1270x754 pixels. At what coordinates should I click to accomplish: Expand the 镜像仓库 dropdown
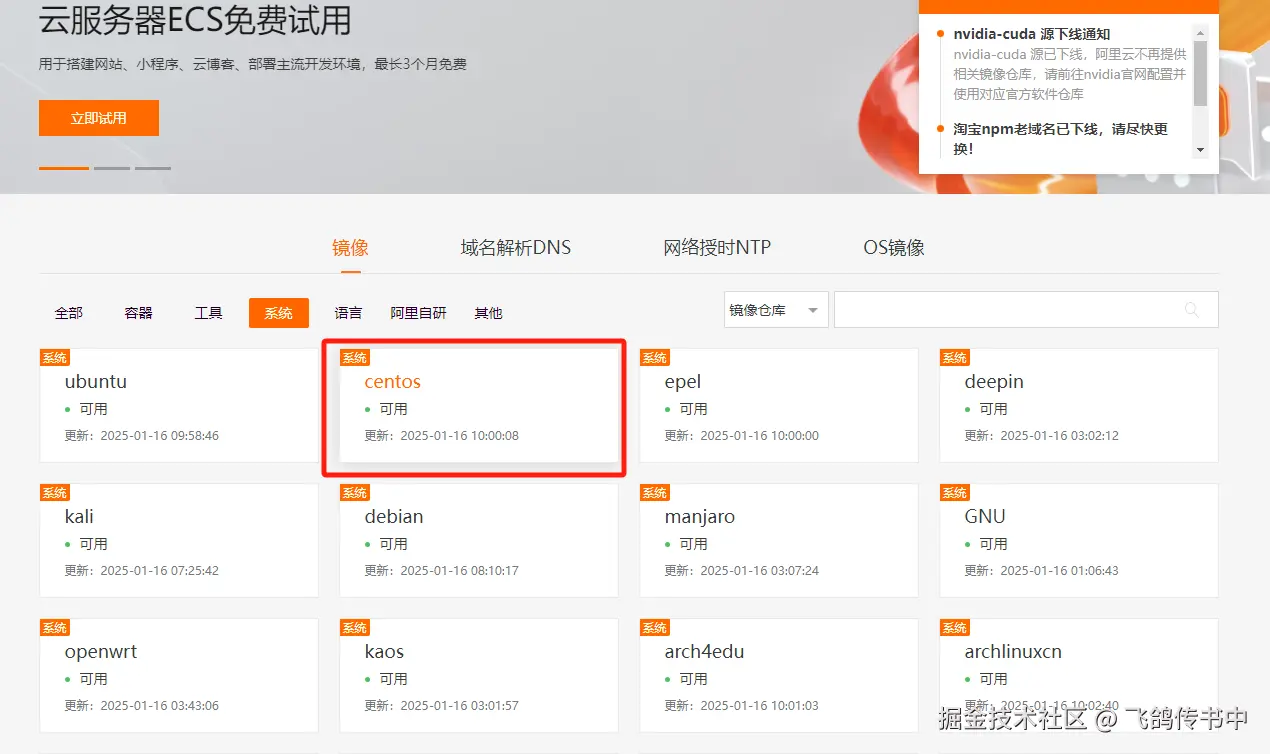point(776,310)
